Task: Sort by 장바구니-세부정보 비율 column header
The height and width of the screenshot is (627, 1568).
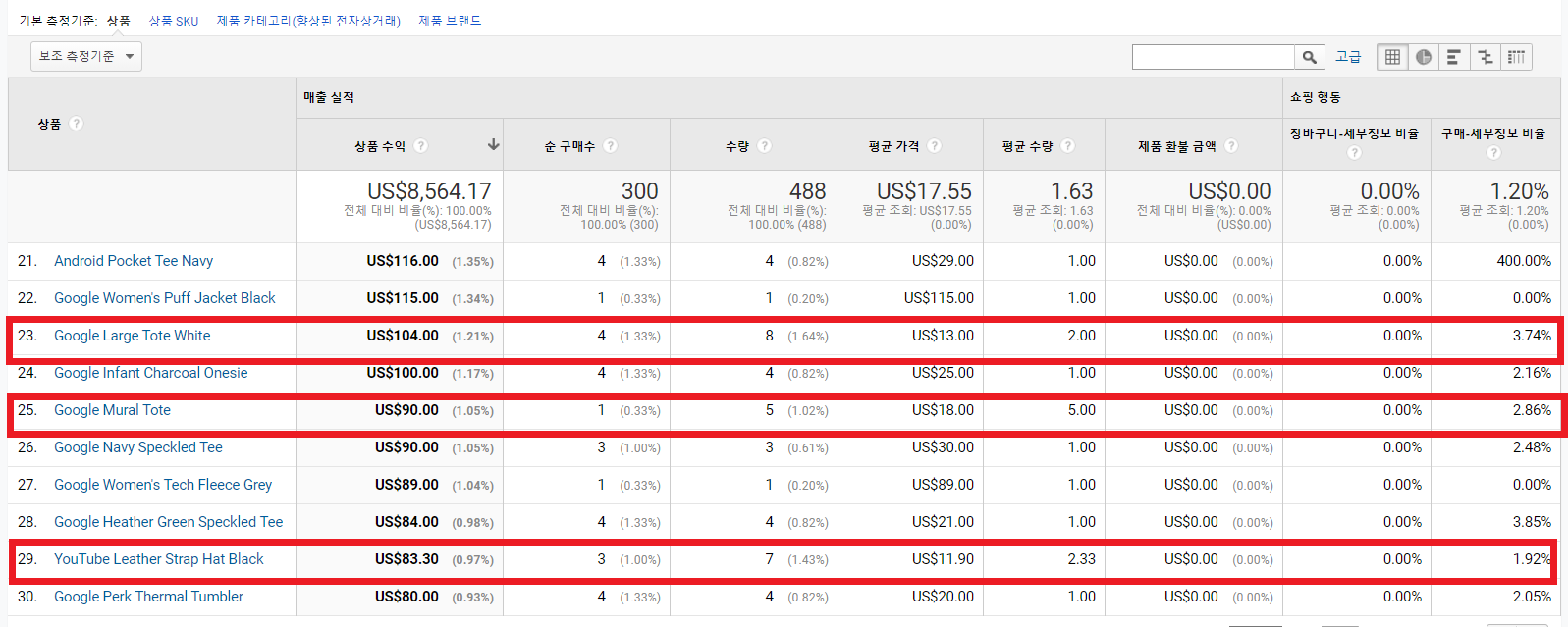Action: (1354, 133)
